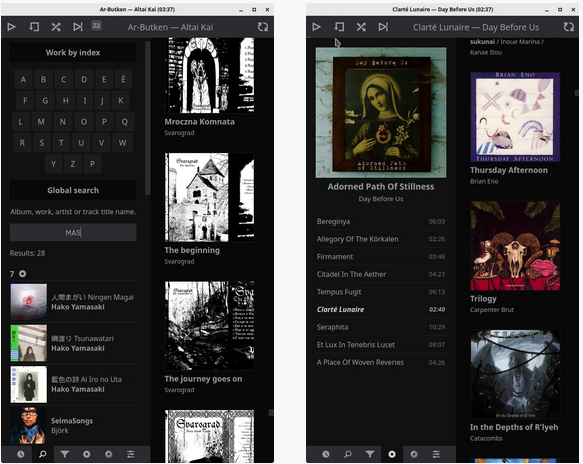Viewport: 583px width, 464px height.
Task: Select magnifier search tab in Ar-Butken window
Action: coord(42,454)
